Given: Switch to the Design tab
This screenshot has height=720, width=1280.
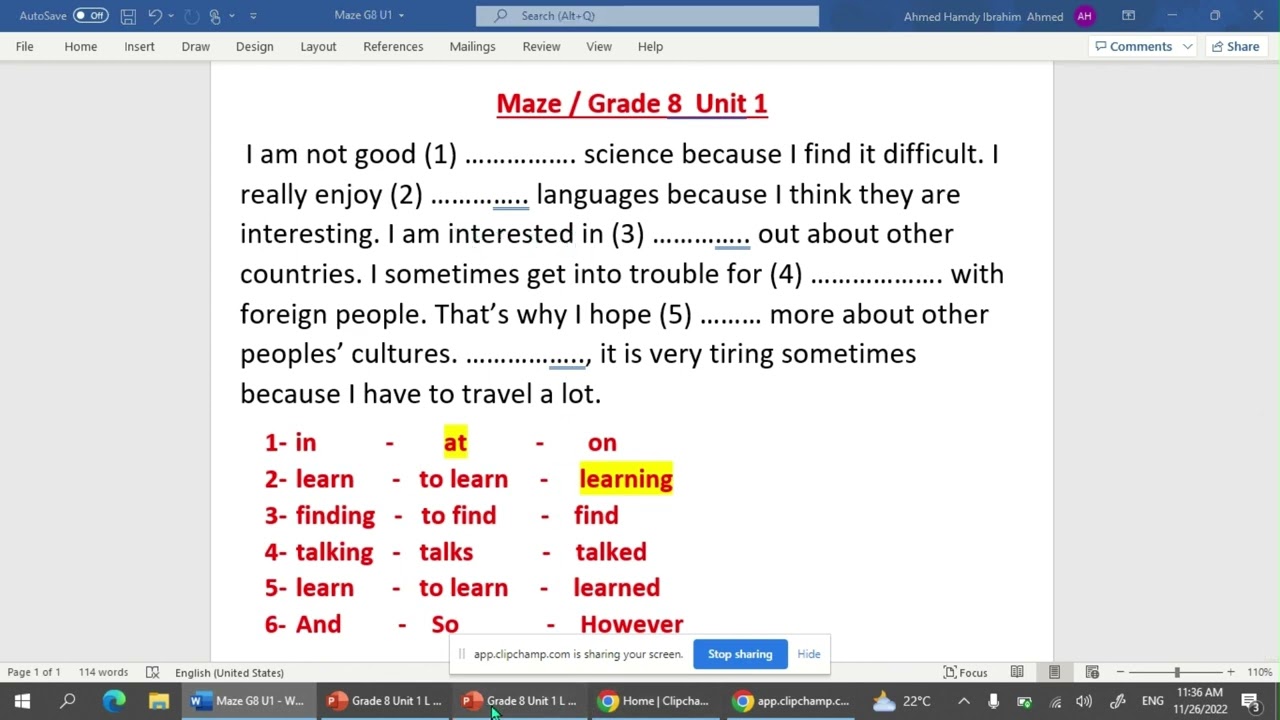Looking at the screenshot, I should (x=254, y=46).
